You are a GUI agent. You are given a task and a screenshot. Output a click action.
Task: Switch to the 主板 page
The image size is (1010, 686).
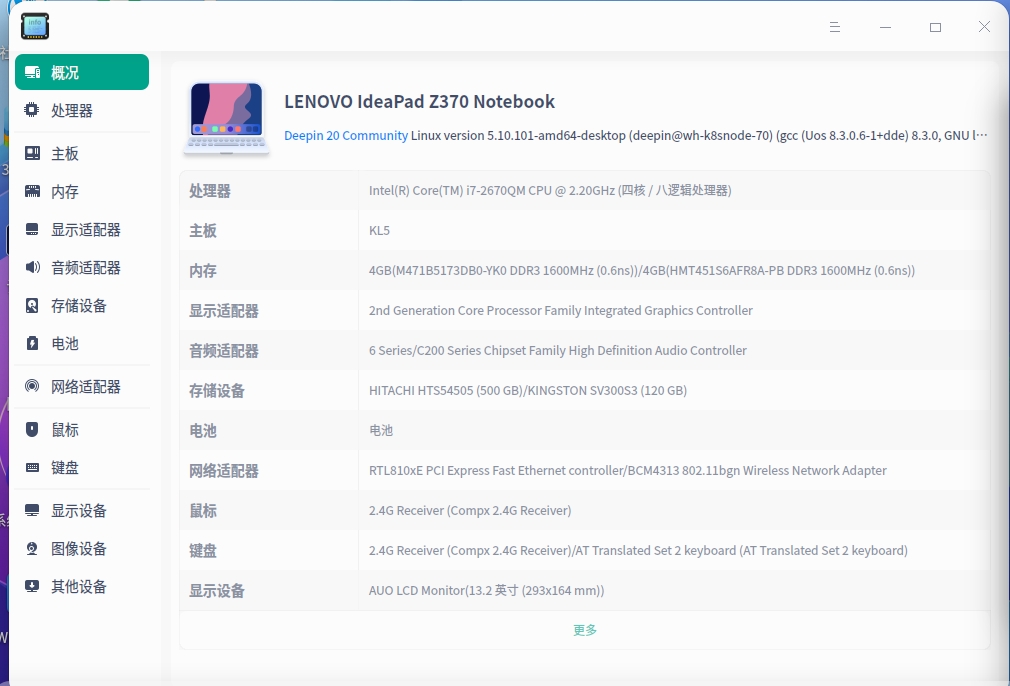[82, 153]
